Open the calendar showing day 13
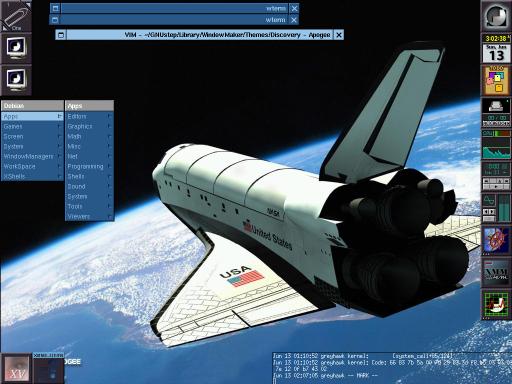The image size is (512, 384). tap(496, 53)
